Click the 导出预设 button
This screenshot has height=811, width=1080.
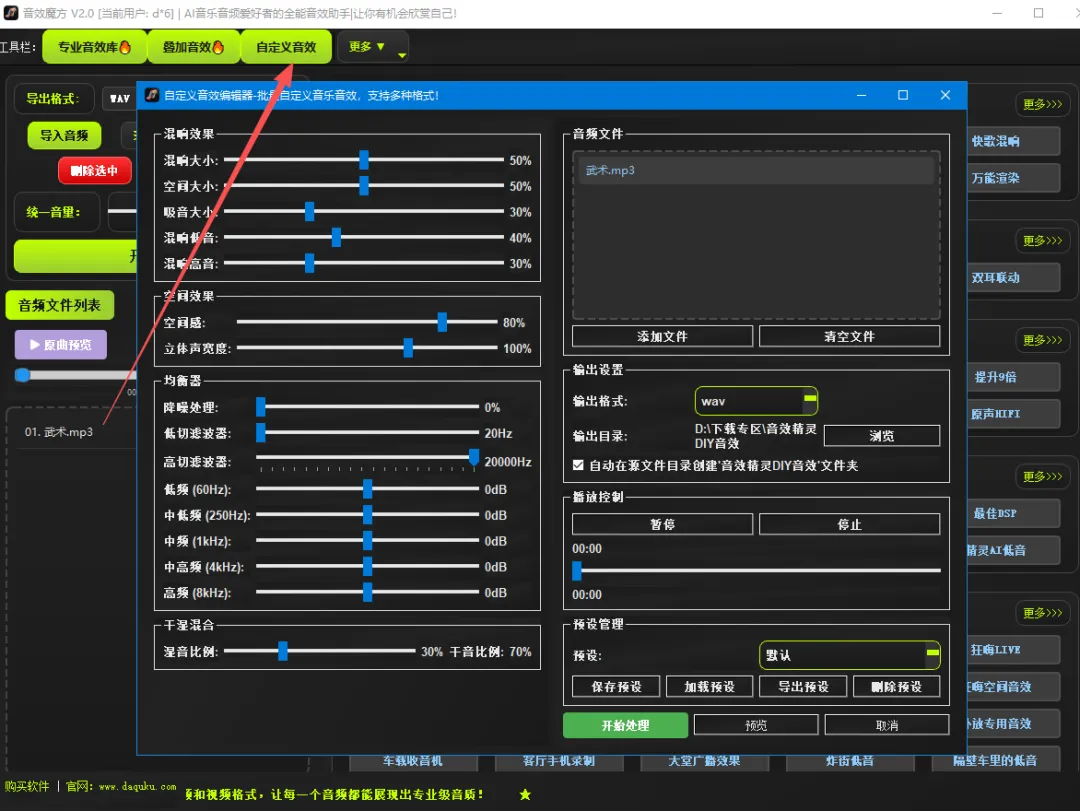(802, 686)
